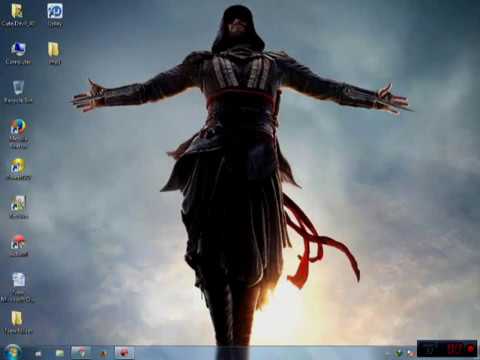The width and height of the screenshot is (480, 360).
Task: Select the red-topped shortcut icon on desktop
Action: [18, 242]
